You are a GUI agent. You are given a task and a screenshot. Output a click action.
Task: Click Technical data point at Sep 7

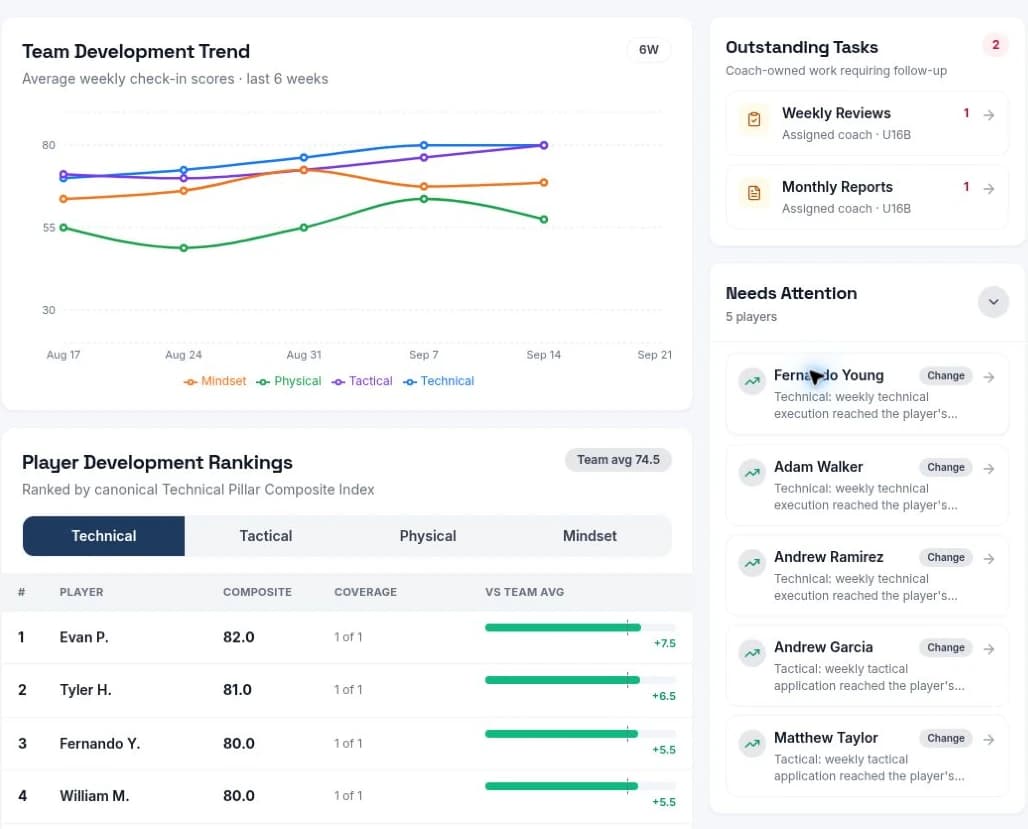424,145
